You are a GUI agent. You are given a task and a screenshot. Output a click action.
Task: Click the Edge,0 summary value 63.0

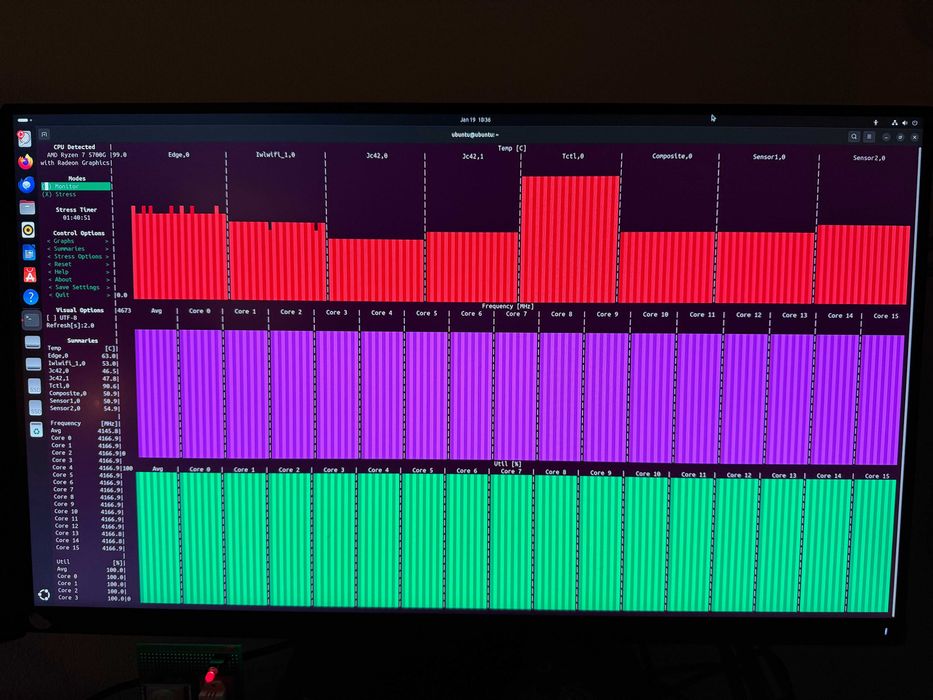point(109,356)
